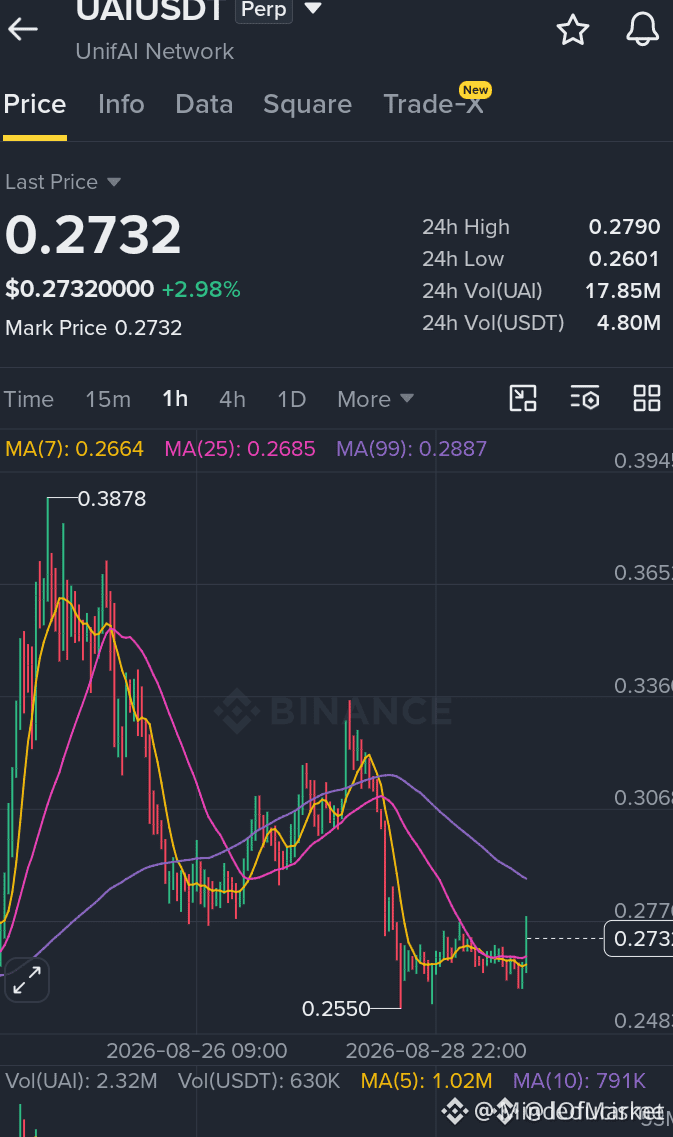Open the Square tab
The width and height of the screenshot is (673, 1137).
307,104
